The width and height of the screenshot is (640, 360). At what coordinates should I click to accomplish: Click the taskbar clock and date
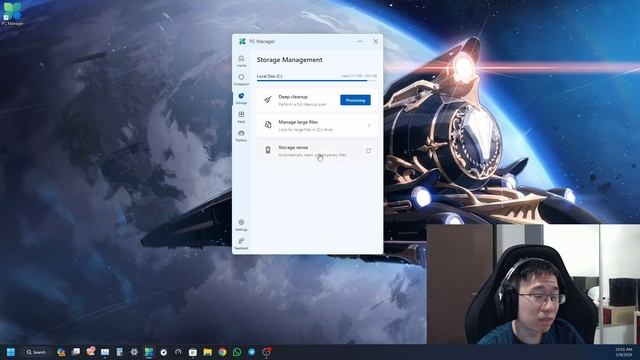tap(624, 352)
